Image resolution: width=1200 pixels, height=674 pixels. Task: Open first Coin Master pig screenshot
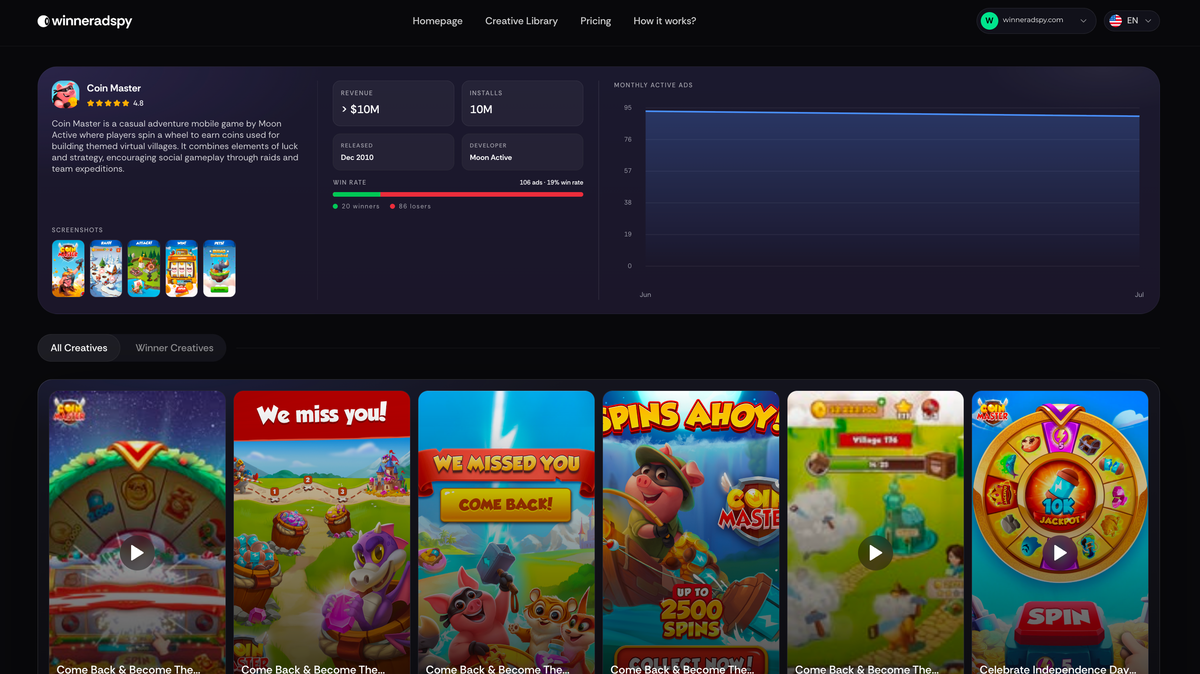tap(68, 268)
